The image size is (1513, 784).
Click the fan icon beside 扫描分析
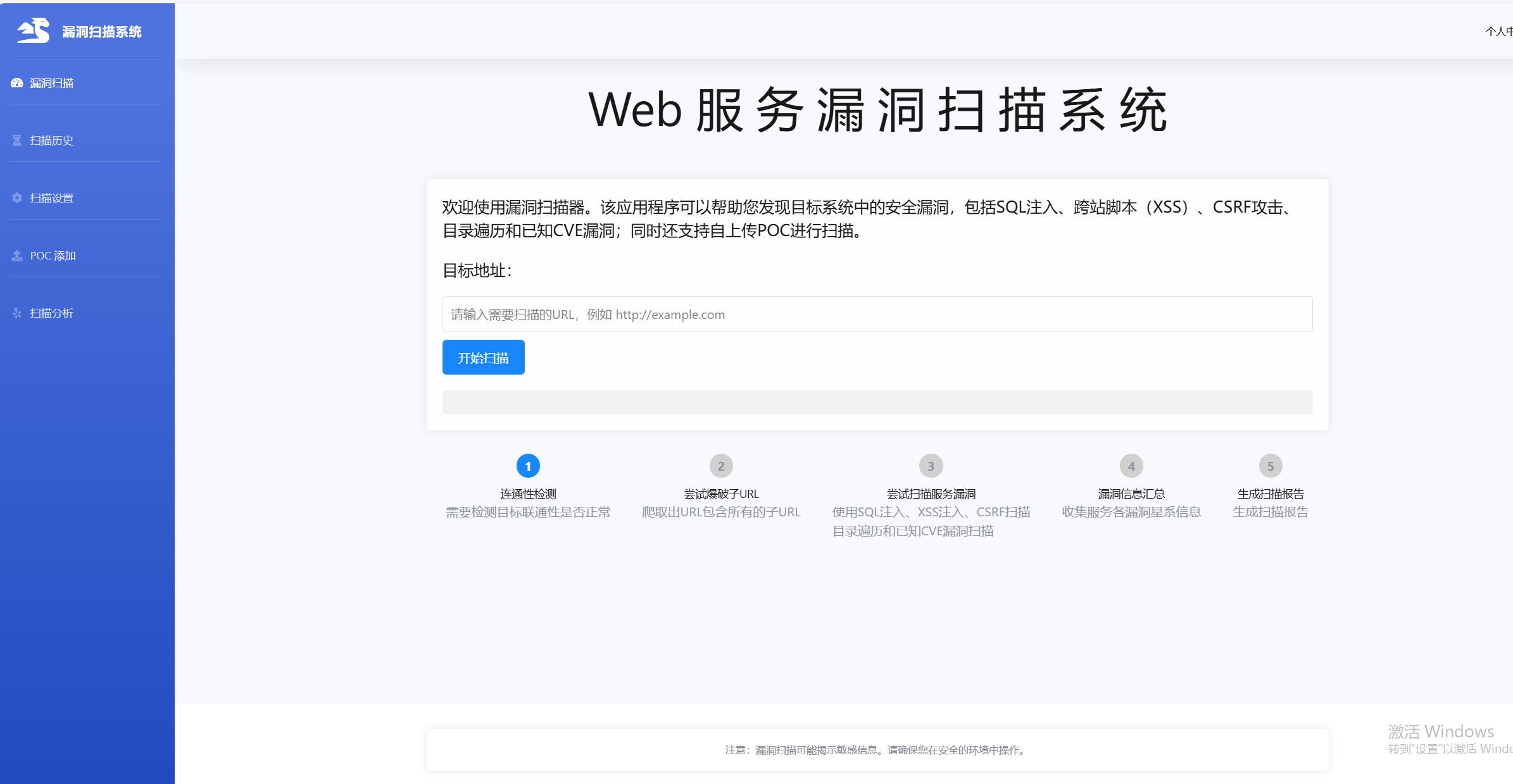(x=17, y=313)
